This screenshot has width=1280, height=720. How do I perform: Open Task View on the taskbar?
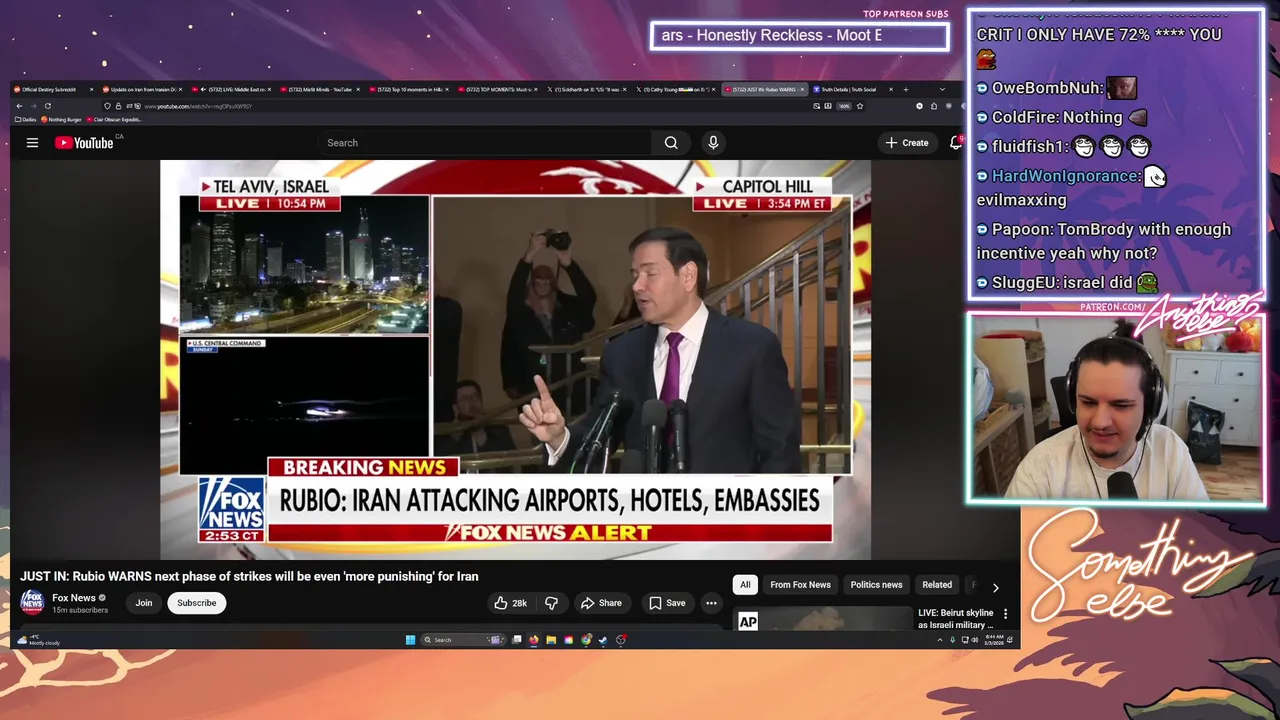[x=517, y=640]
